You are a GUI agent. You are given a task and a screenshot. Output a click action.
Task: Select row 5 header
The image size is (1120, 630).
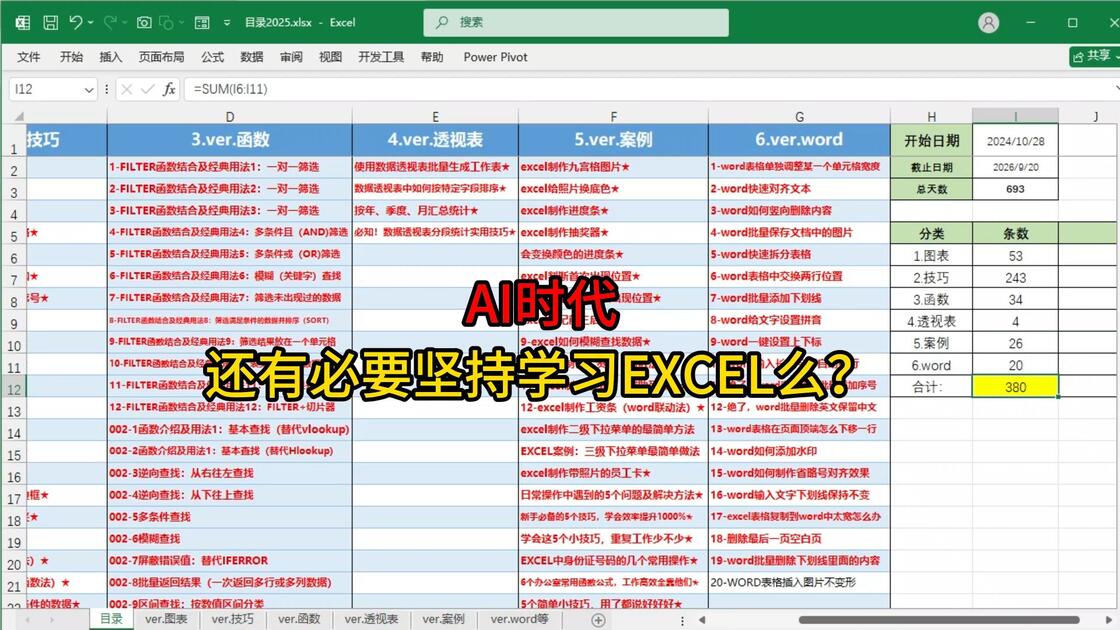tap(14, 236)
